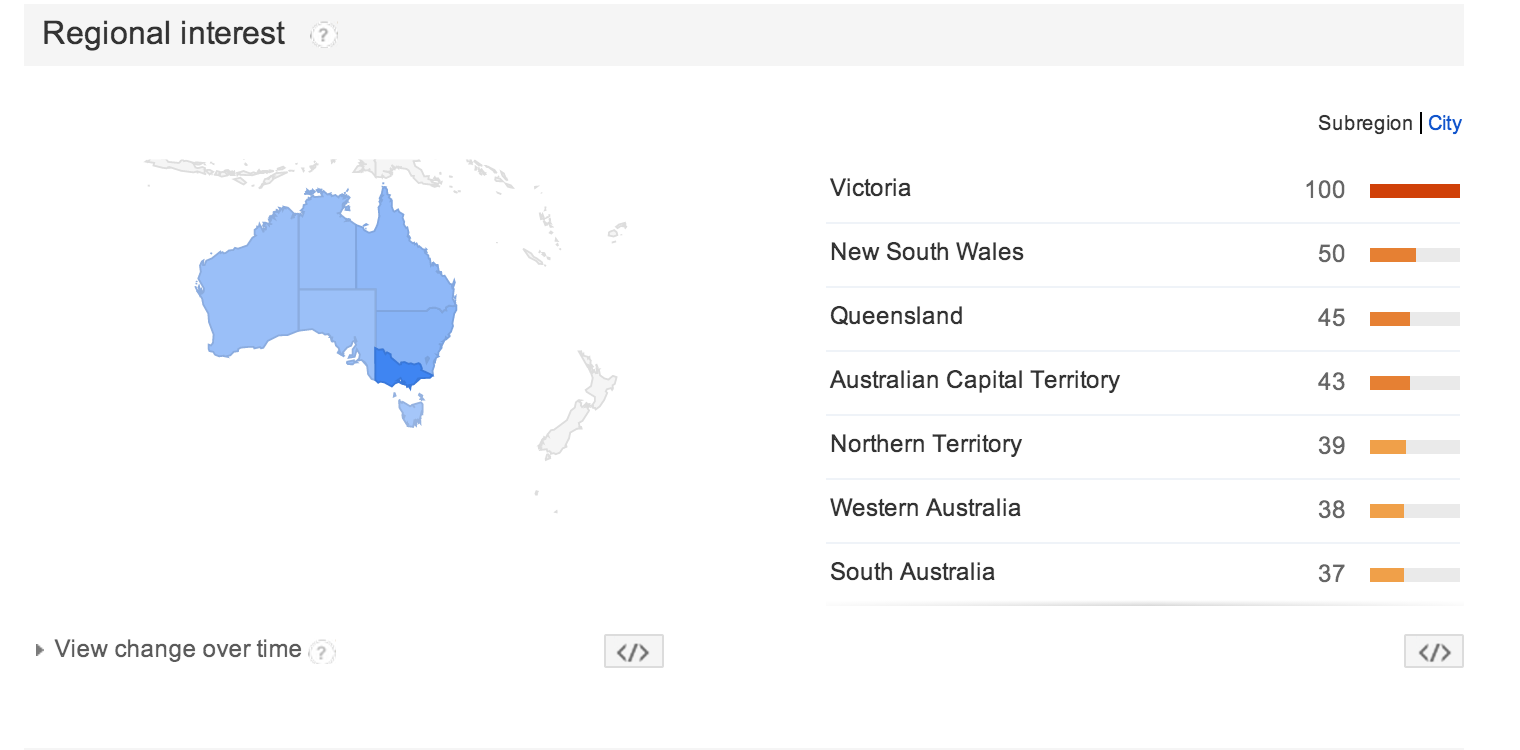Click the embed code icon below the map

633,651
